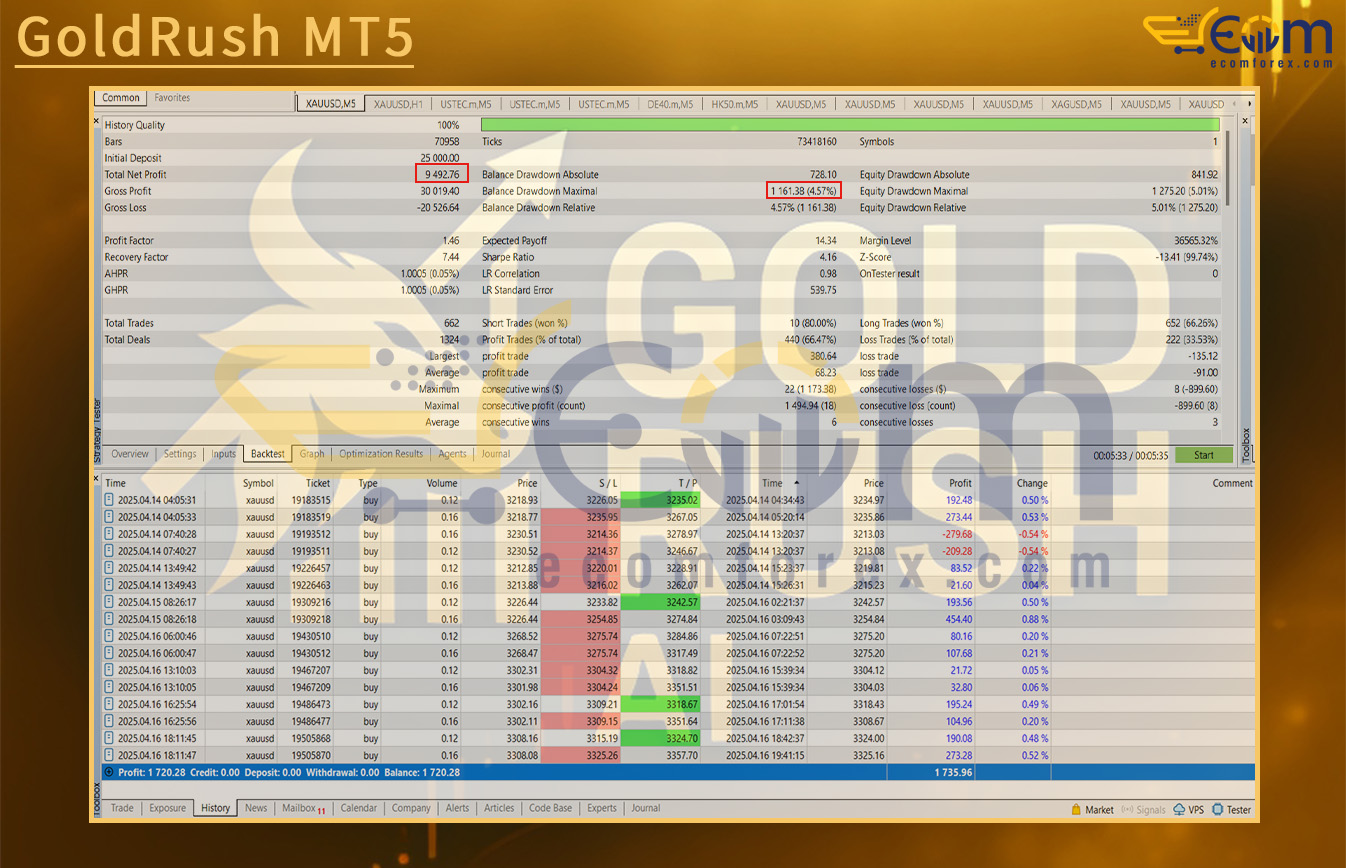
Task: Click the Volume column header
Action: [x=442, y=483]
